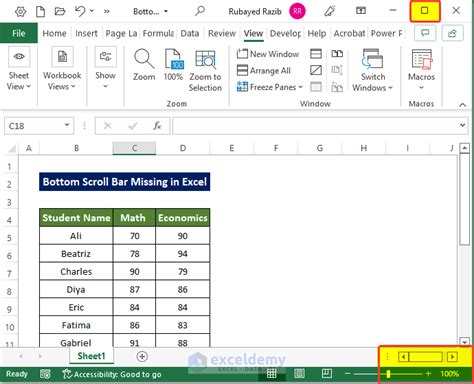
Task: Create a new file from title bar
Action: click(41, 12)
